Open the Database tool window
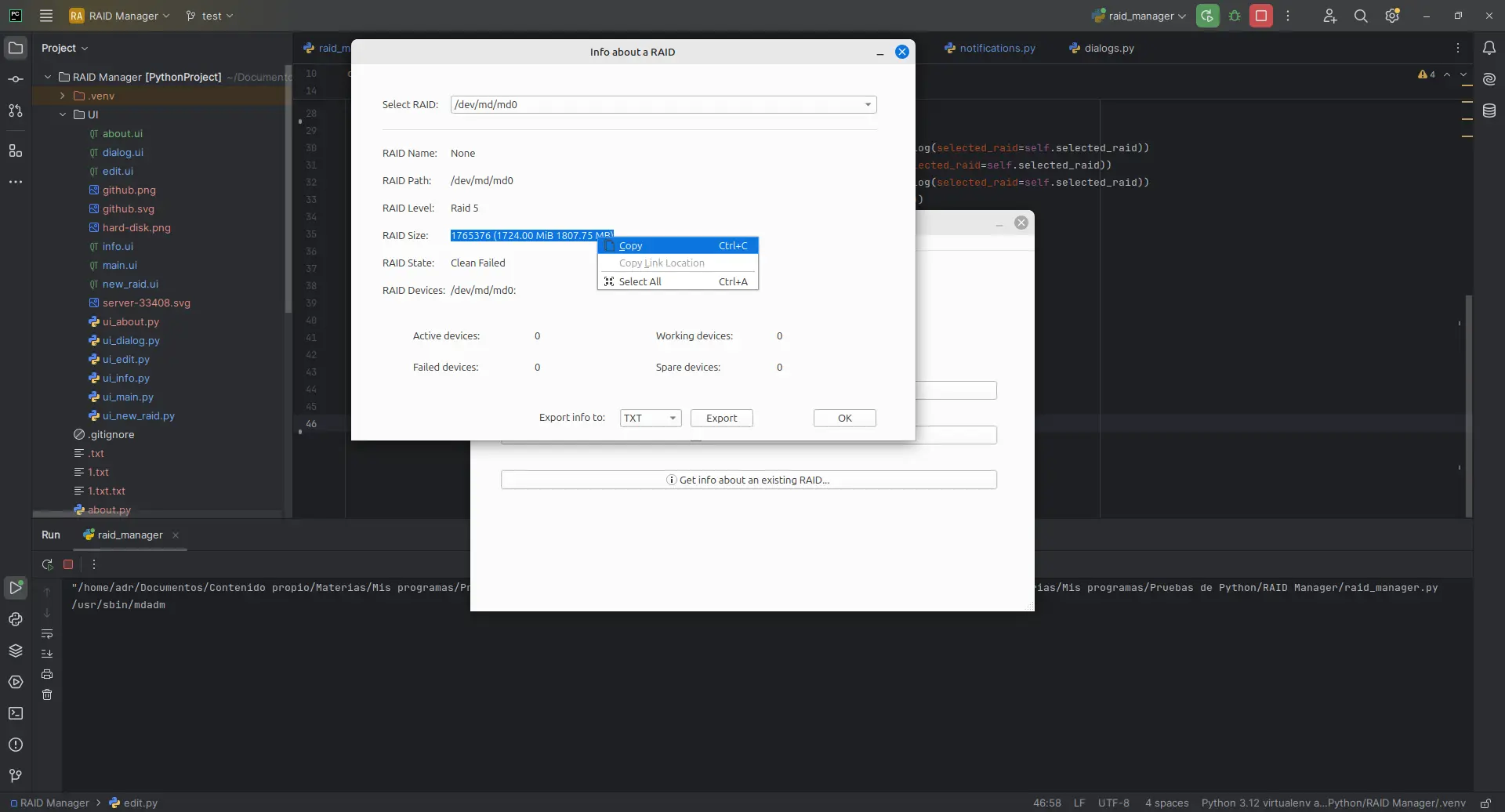Image resolution: width=1505 pixels, height=812 pixels. click(1489, 111)
